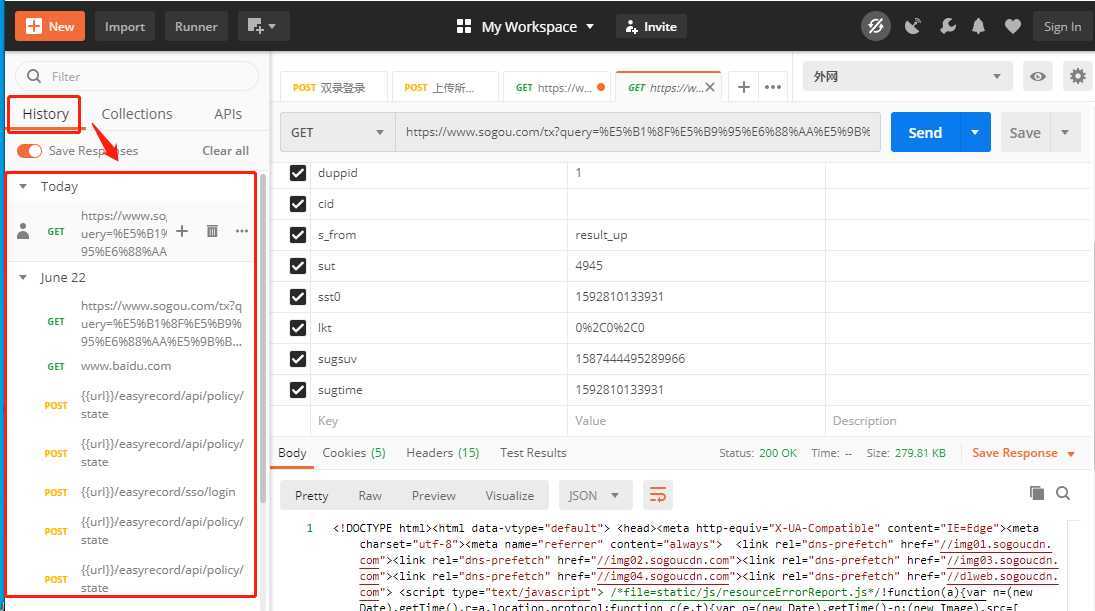This screenshot has width=1095, height=611.
Task: Switch to POST 双录登录 request tab
Action: point(334,87)
